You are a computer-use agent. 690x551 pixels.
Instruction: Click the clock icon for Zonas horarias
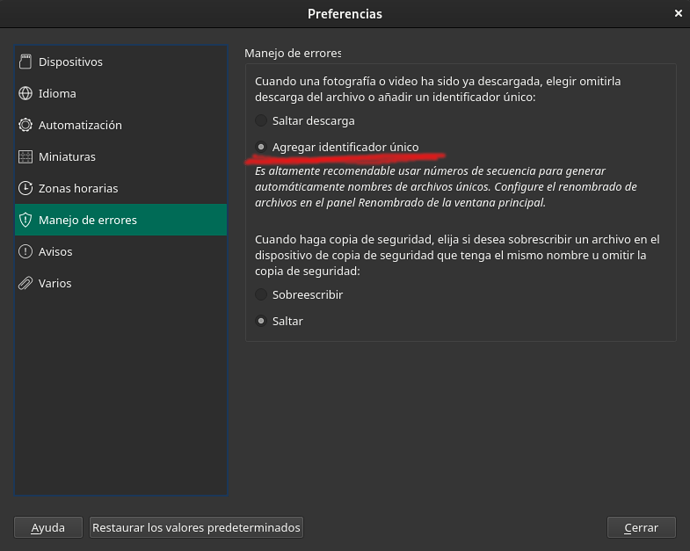click(x=26, y=188)
